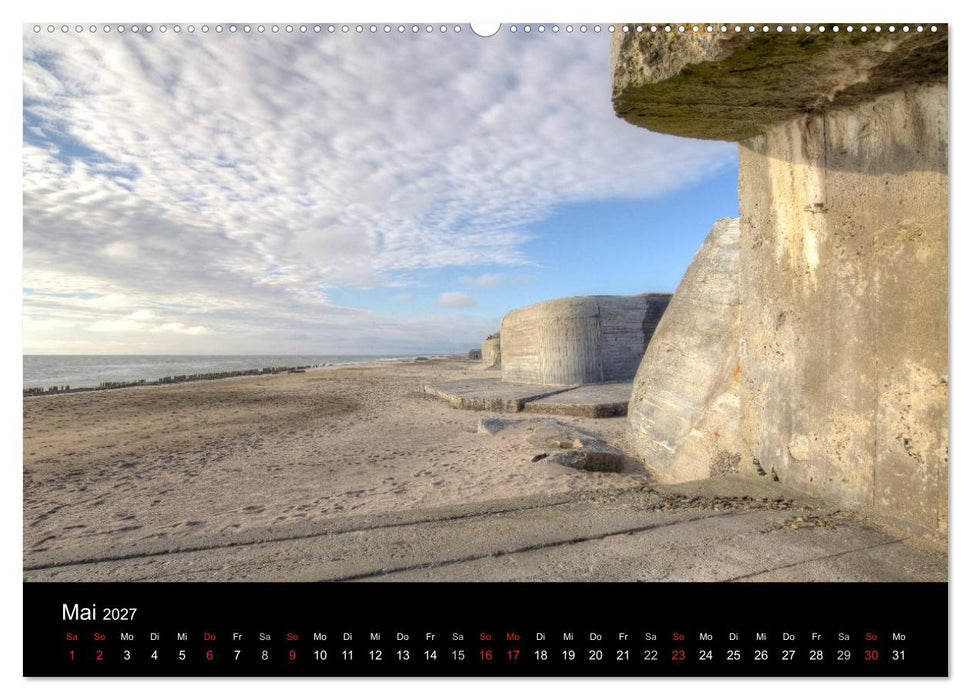Select red day 9 (So)
Viewport: 971px width, 700px height.
coord(292,655)
